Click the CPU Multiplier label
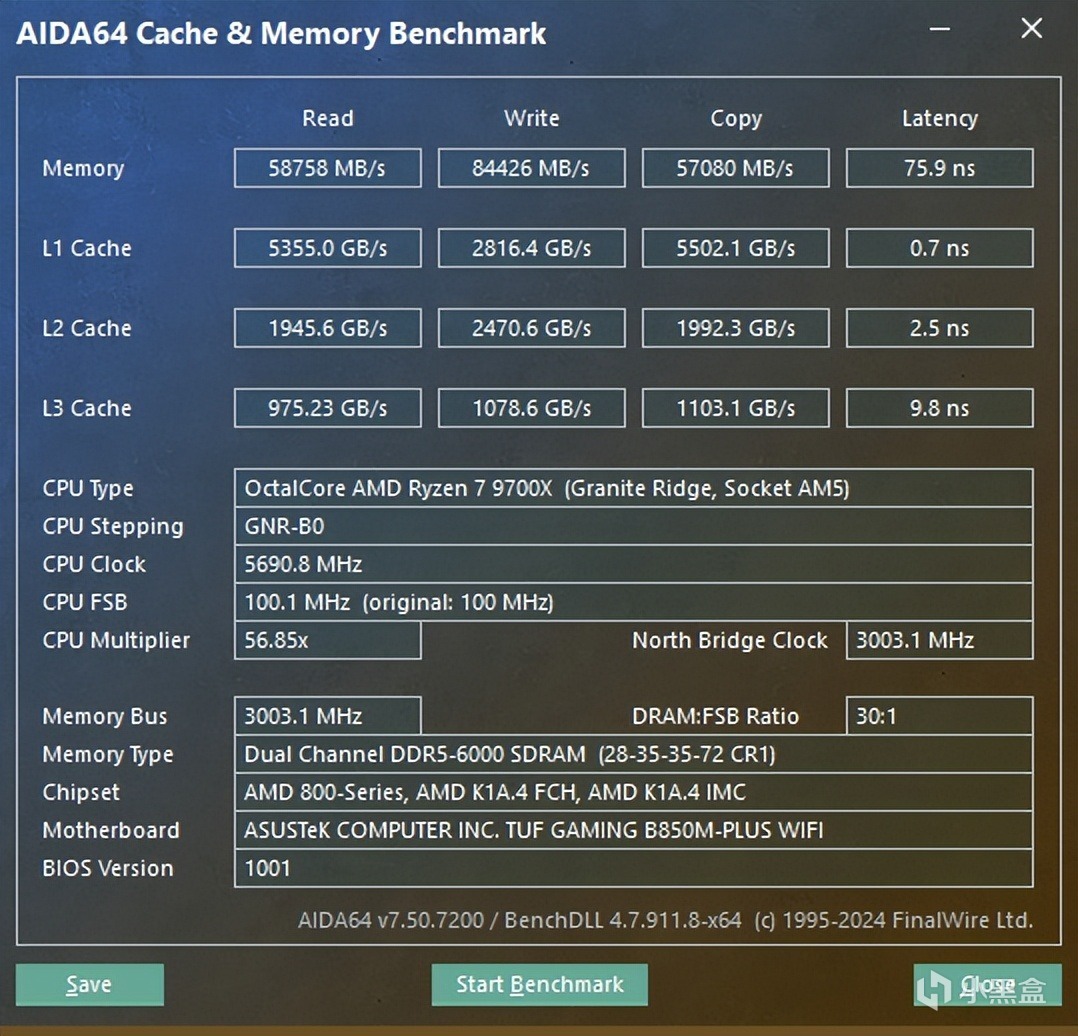1078x1036 pixels. pos(116,641)
